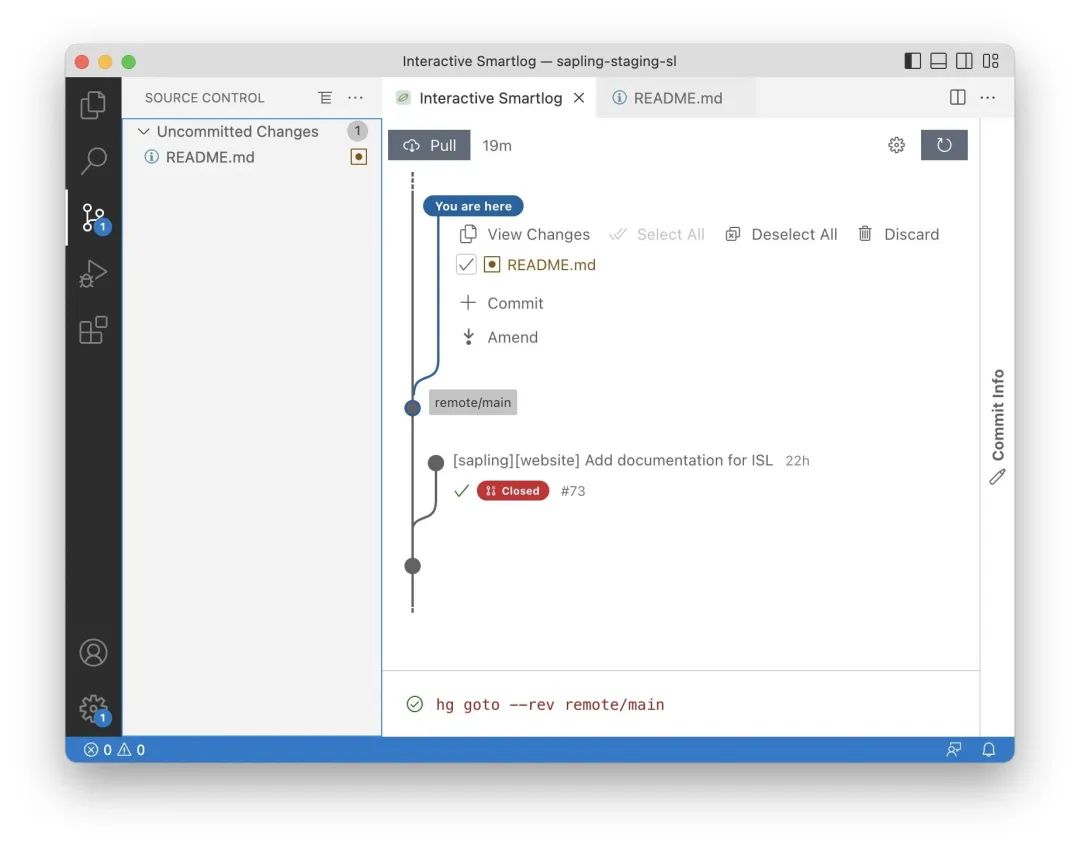Open the Manage gear in the activity bar

pyautogui.click(x=93, y=707)
